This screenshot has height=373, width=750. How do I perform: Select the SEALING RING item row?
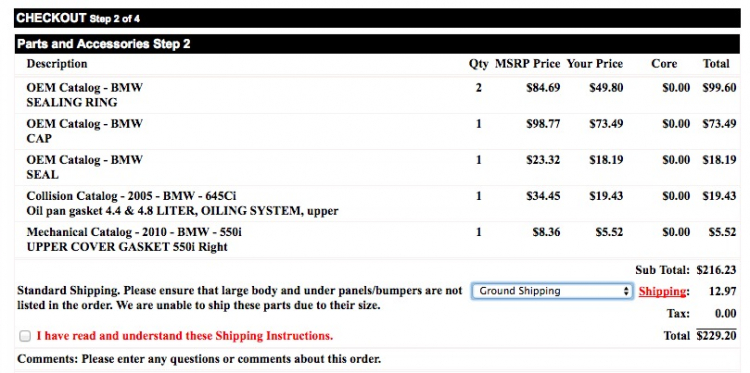pos(375,95)
